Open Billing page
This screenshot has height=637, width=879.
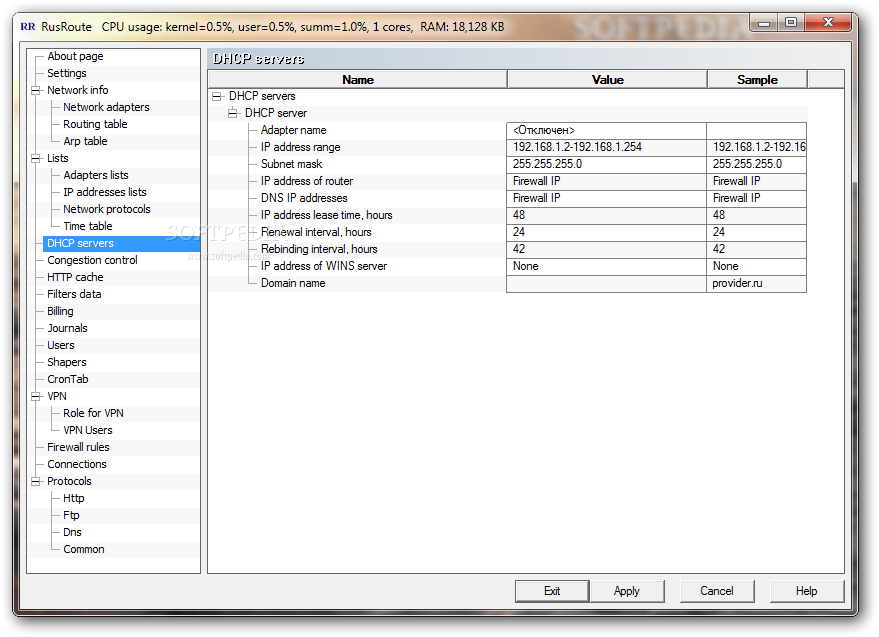pyautogui.click(x=60, y=311)
